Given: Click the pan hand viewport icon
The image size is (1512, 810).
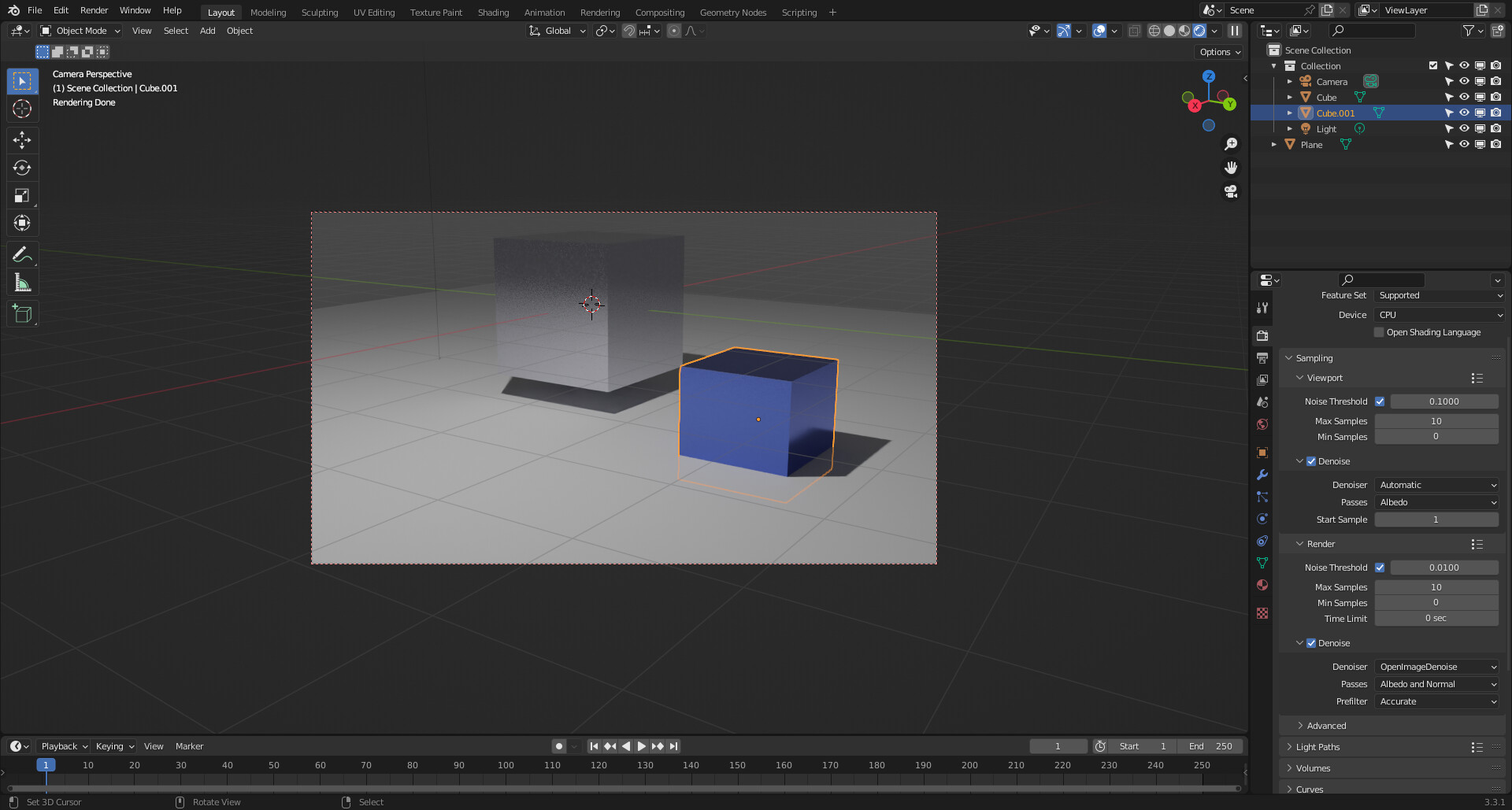Looking at the screenshot, I should 1231,168.
